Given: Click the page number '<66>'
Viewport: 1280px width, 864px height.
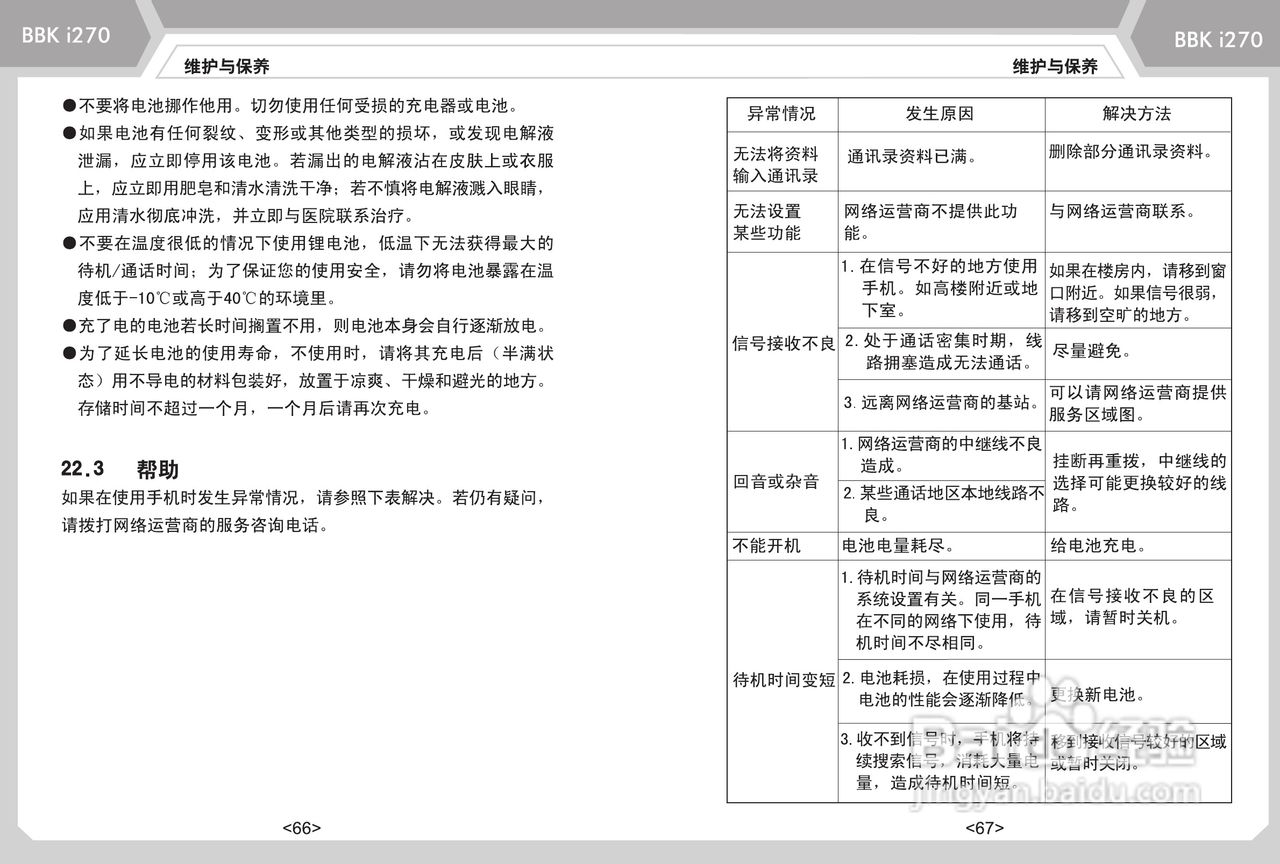Looking at the screenshot, I should (302, 827).
